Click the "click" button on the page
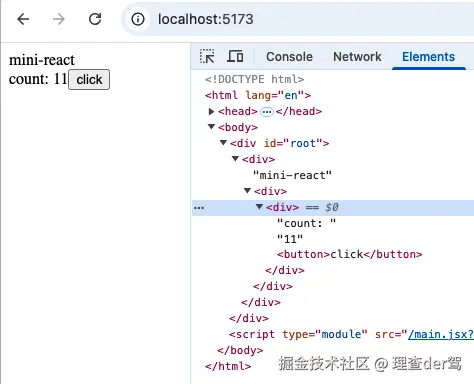This screenshot has width=474, height=384. click(x=89, y=80)
